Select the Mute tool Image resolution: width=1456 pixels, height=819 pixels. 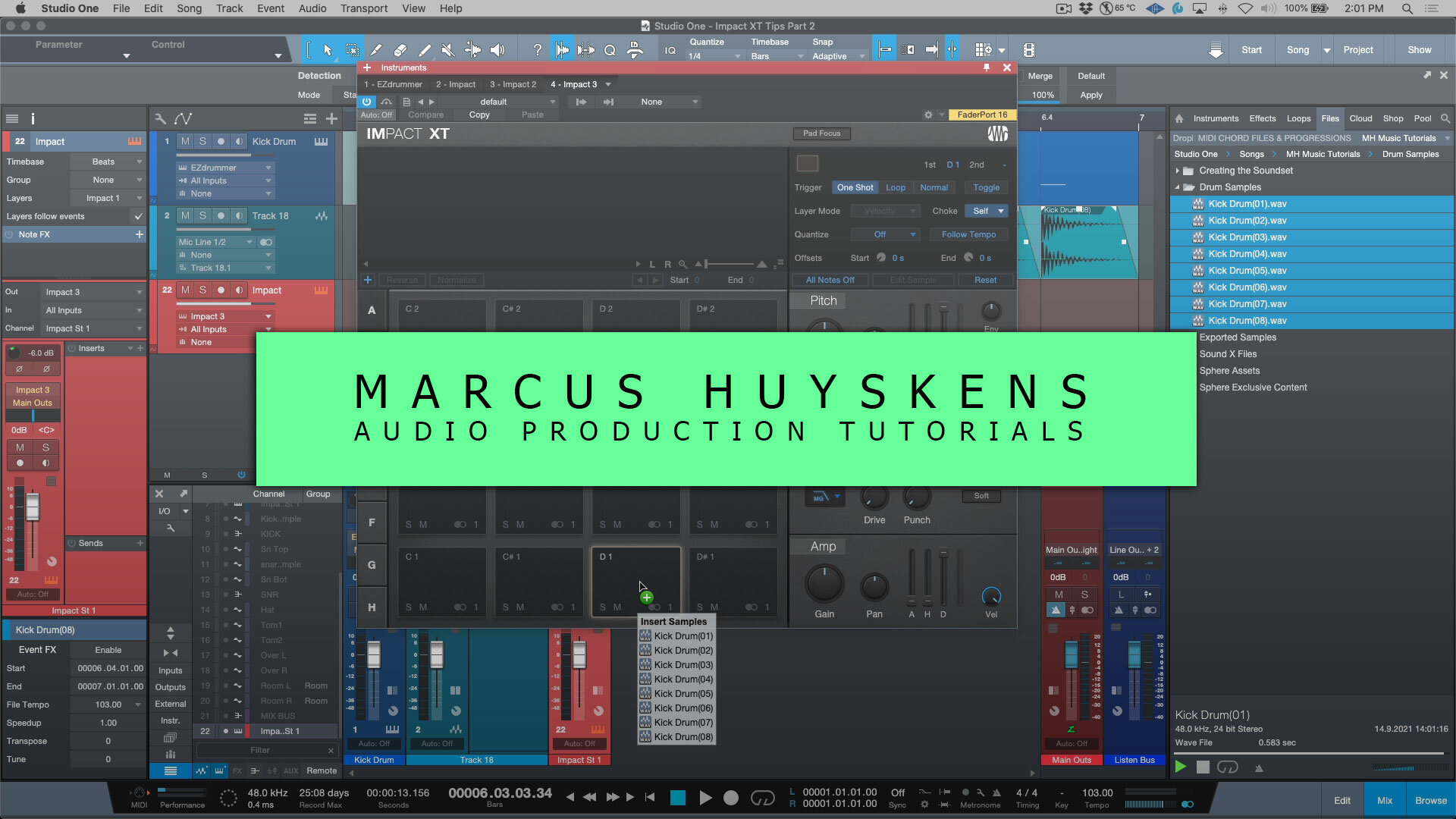(x=448, y=50)
